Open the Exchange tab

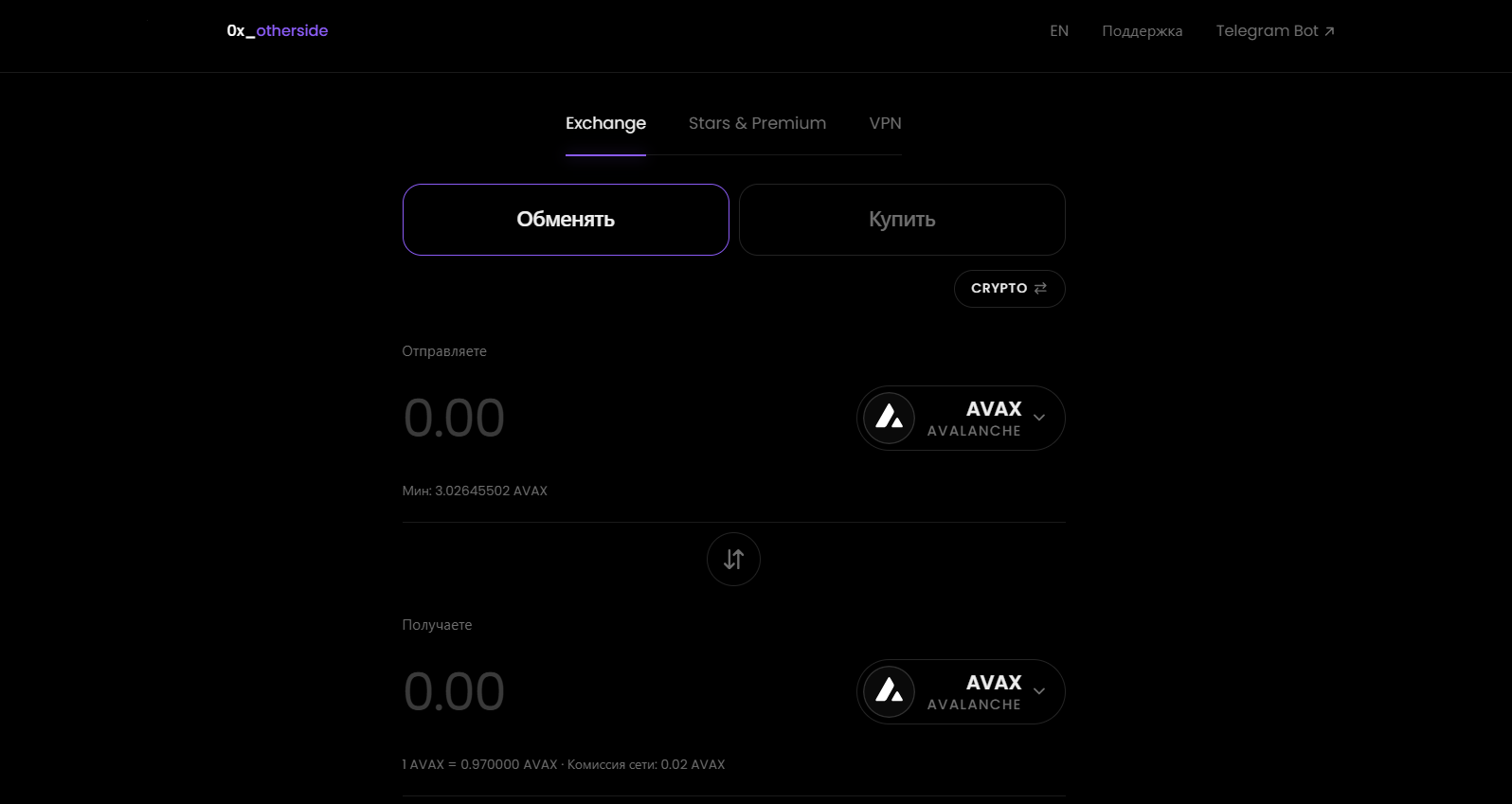click(605, 123)
